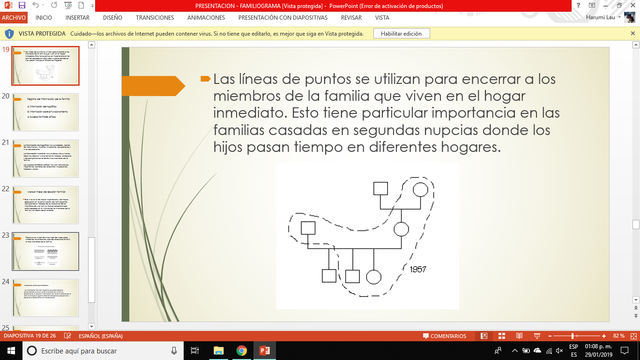Screen dimensions: 640x360
Task: Click the Windows search box
Action: 103,351
